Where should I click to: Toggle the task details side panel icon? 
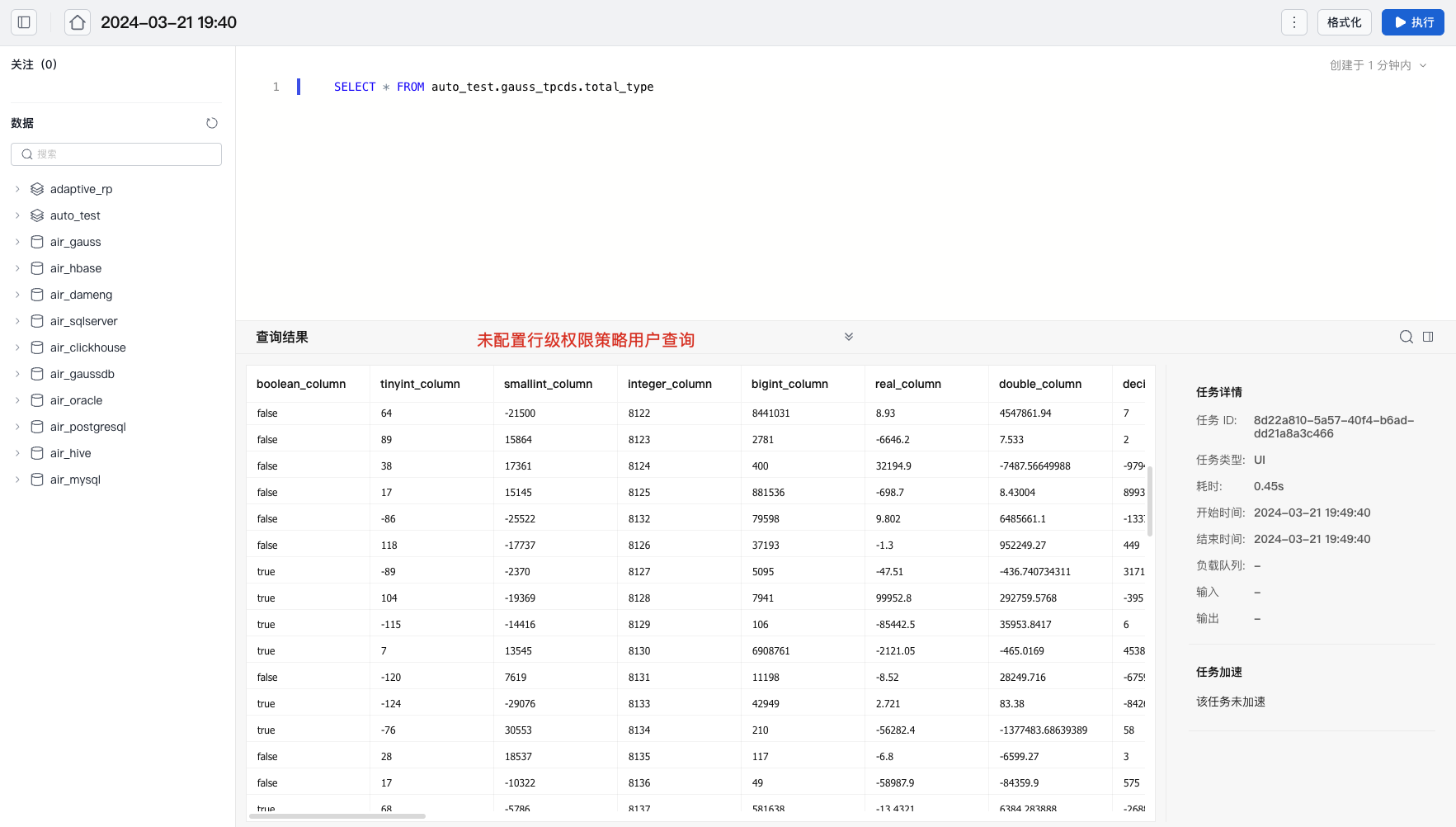tap(1428, 337)
